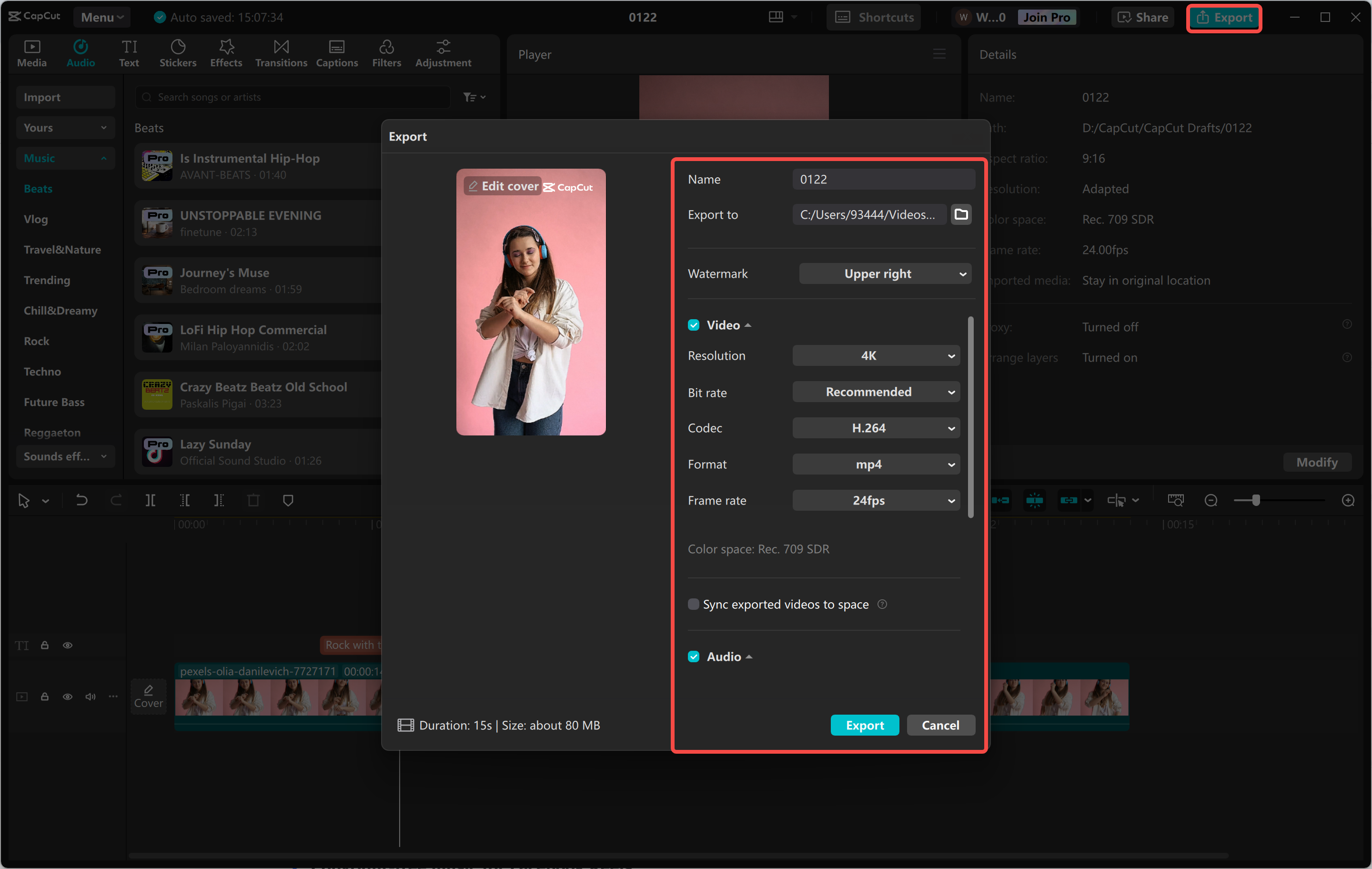The height and width of the screenshot is (869, 1372).
Task: Click Edit cover on the video preview
Action: (502, 186)
